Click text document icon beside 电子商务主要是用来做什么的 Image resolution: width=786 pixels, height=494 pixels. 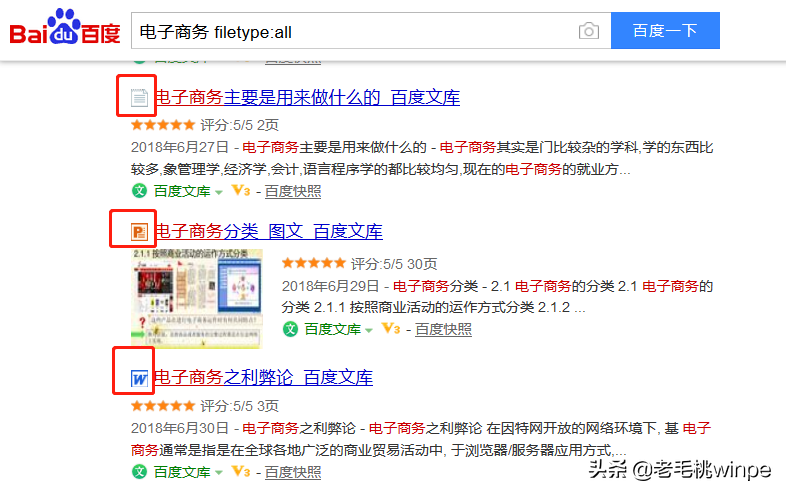point(139,97)
